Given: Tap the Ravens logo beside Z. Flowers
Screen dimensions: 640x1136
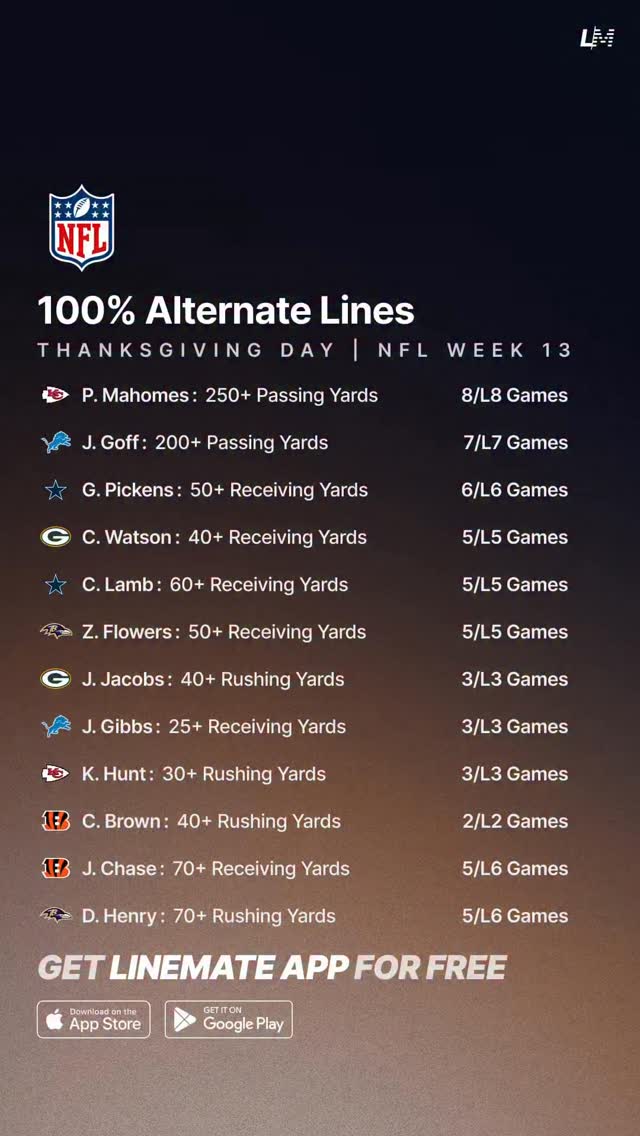Looking at the screenshot, I should [56, 632].
